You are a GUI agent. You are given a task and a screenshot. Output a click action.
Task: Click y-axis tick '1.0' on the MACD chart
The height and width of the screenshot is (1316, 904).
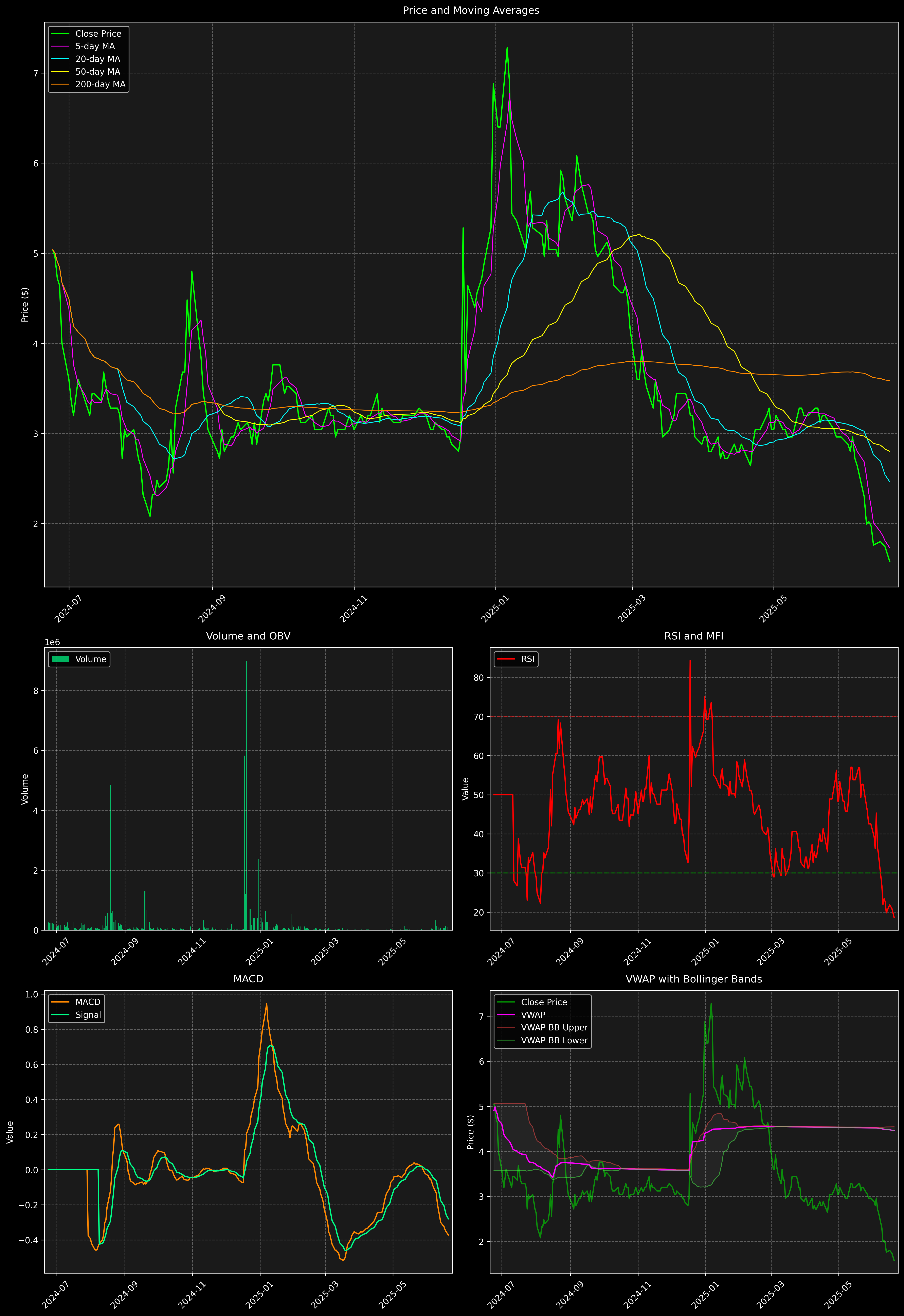32,994
